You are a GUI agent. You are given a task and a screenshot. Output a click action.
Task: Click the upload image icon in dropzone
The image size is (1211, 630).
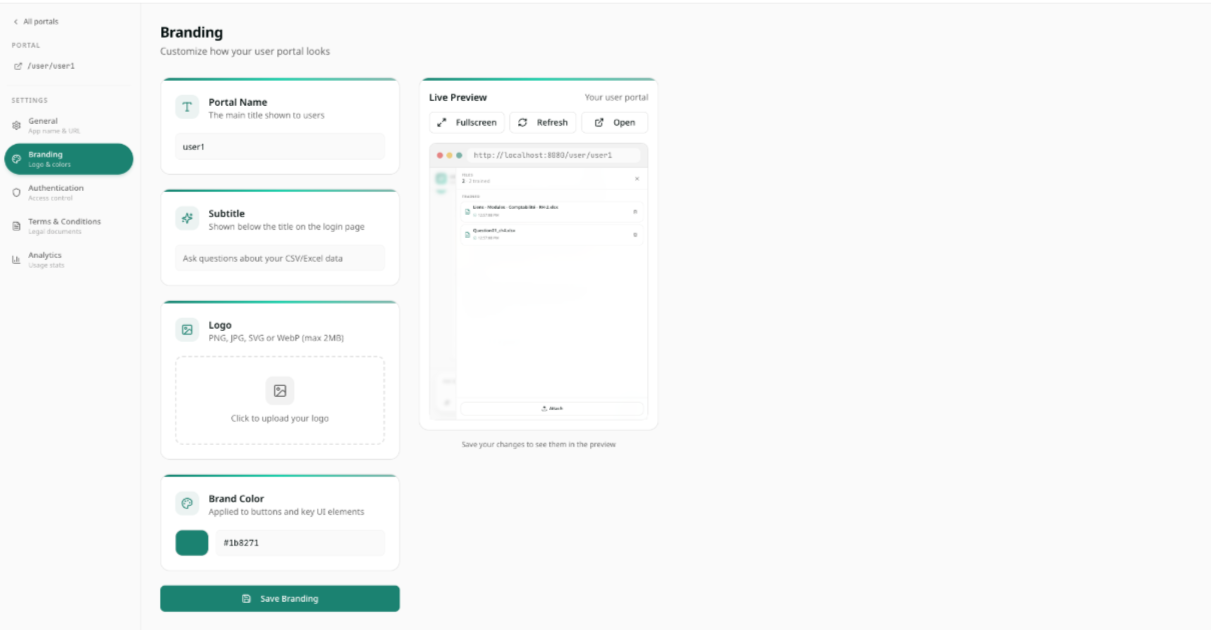(x=280, y=391)
